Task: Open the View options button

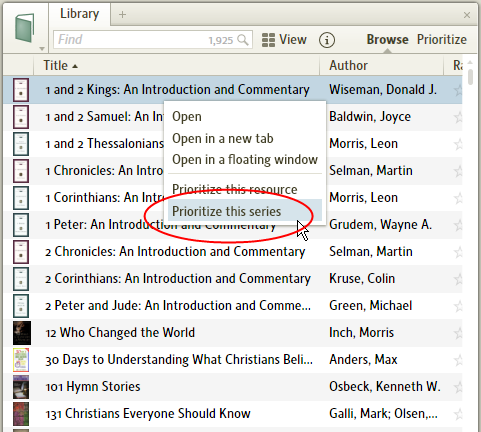Action: pyautogui.click(x=284, y=40)
